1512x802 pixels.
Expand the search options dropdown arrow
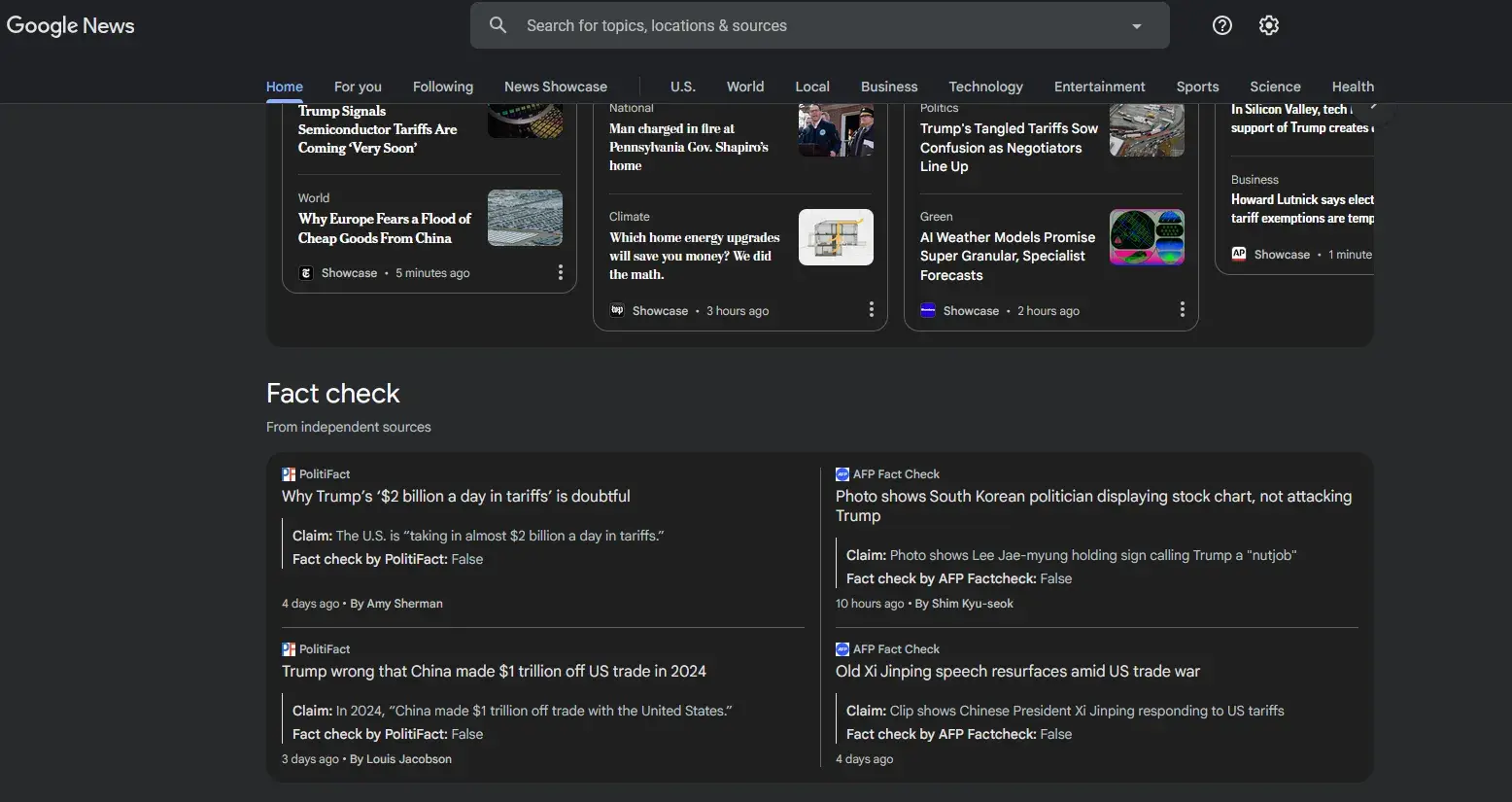[1136, 26]
